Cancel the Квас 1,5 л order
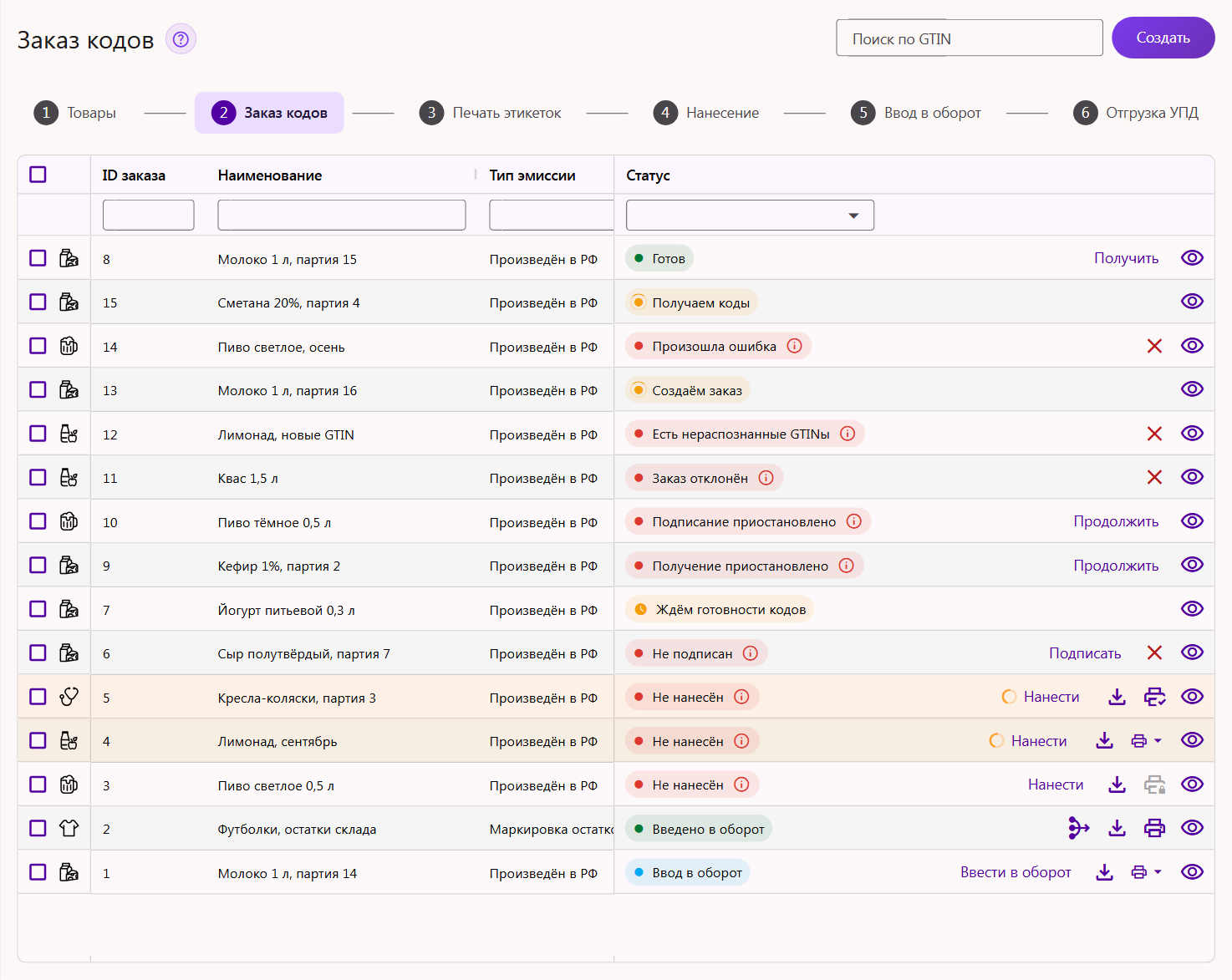Screen dimensions: 1232x980 (1154, 477)
